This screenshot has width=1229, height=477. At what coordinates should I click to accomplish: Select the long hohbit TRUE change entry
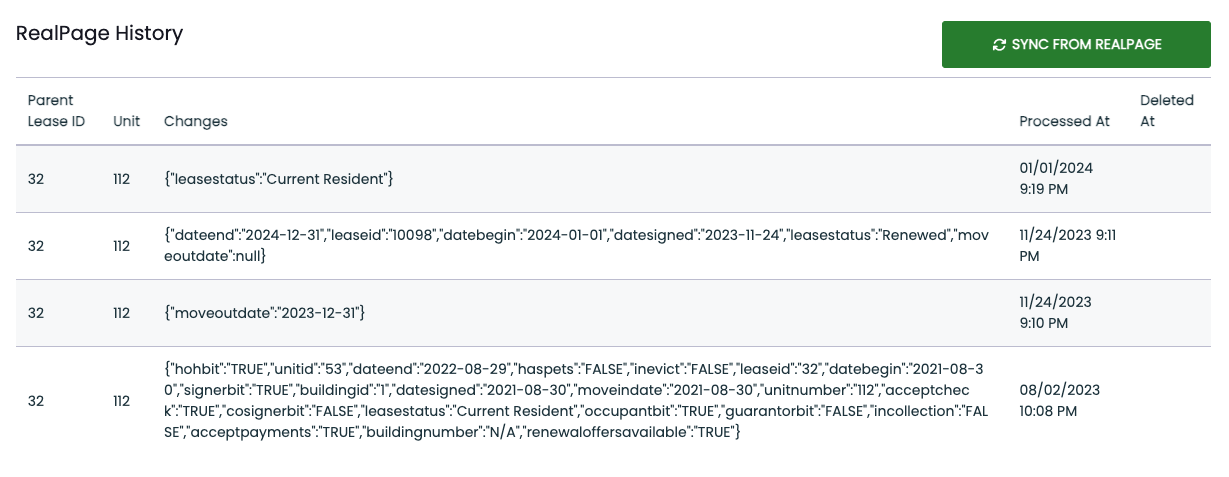tap(576, 401)
